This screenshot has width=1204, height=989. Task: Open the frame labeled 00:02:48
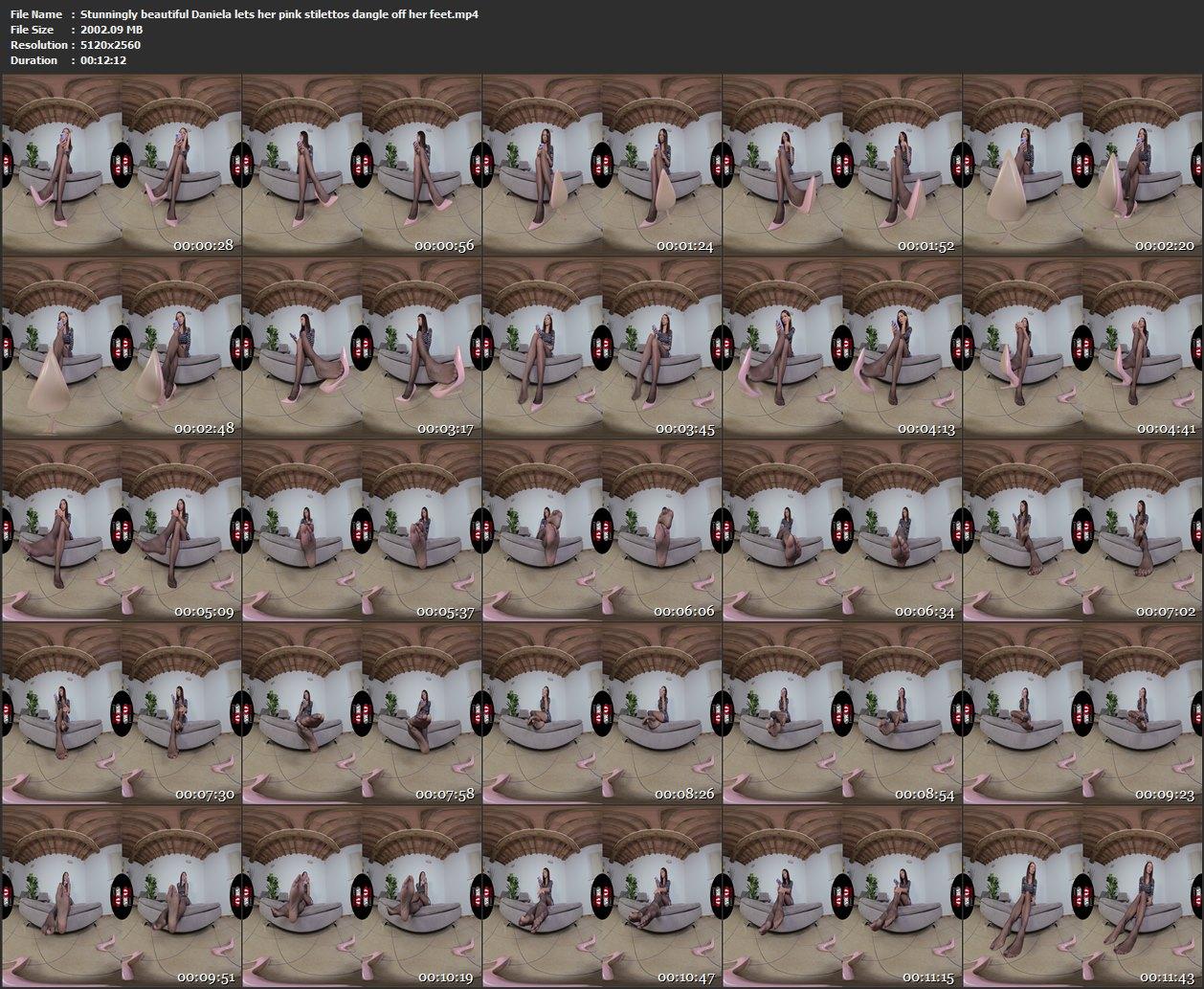tap(122, 348)
